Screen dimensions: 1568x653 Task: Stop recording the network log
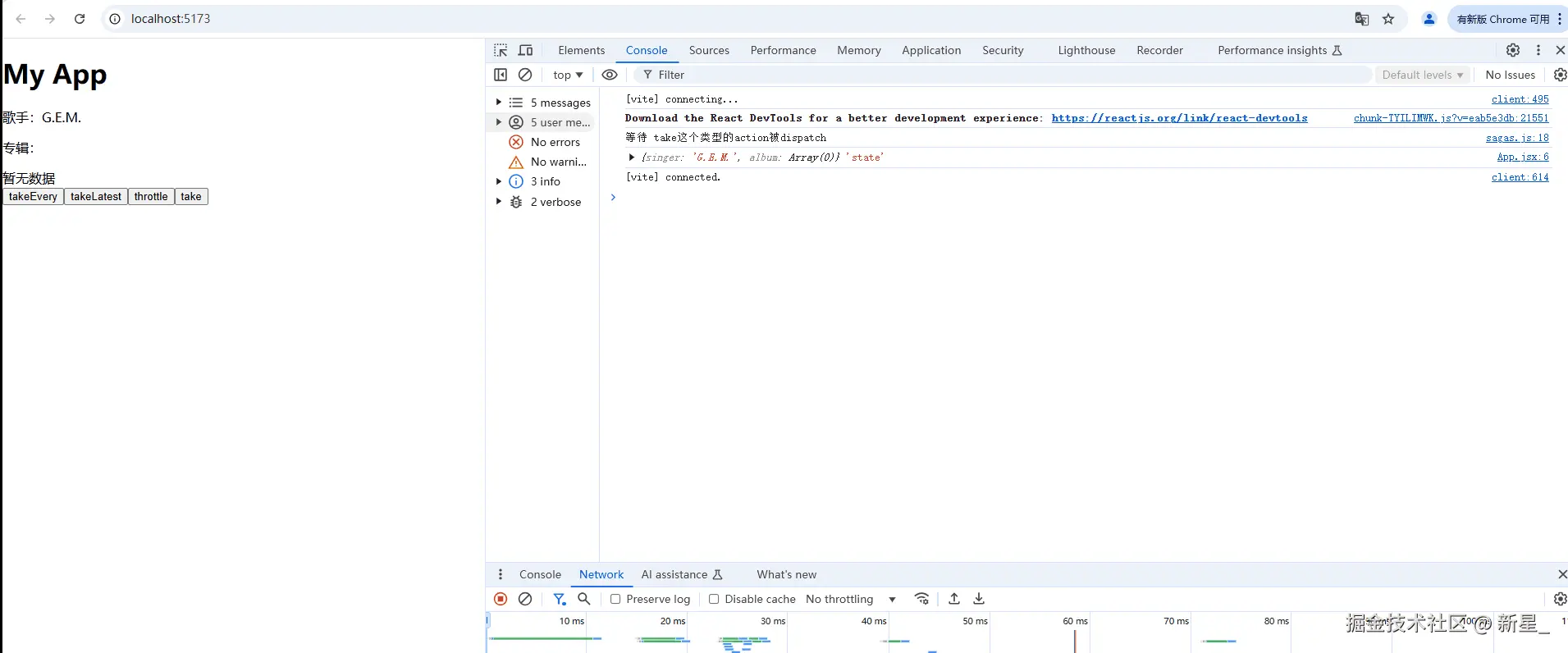(x=501, y=599)
